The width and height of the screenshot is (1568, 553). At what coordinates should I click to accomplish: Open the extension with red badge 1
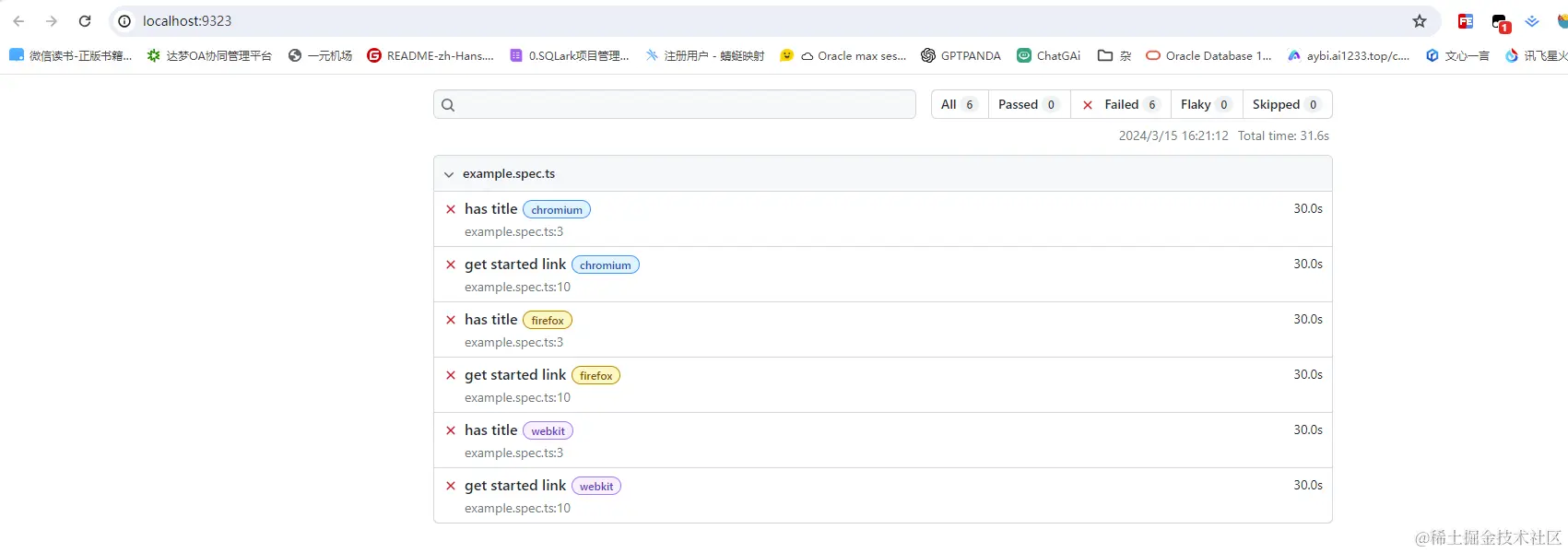1501,23
